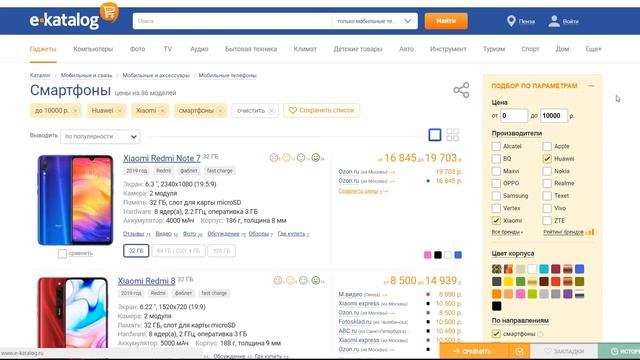Remove the 'до 10000 р.' filter tag
Image resolution: width=640 pixels, height=360 pixels.
point(76,111)
